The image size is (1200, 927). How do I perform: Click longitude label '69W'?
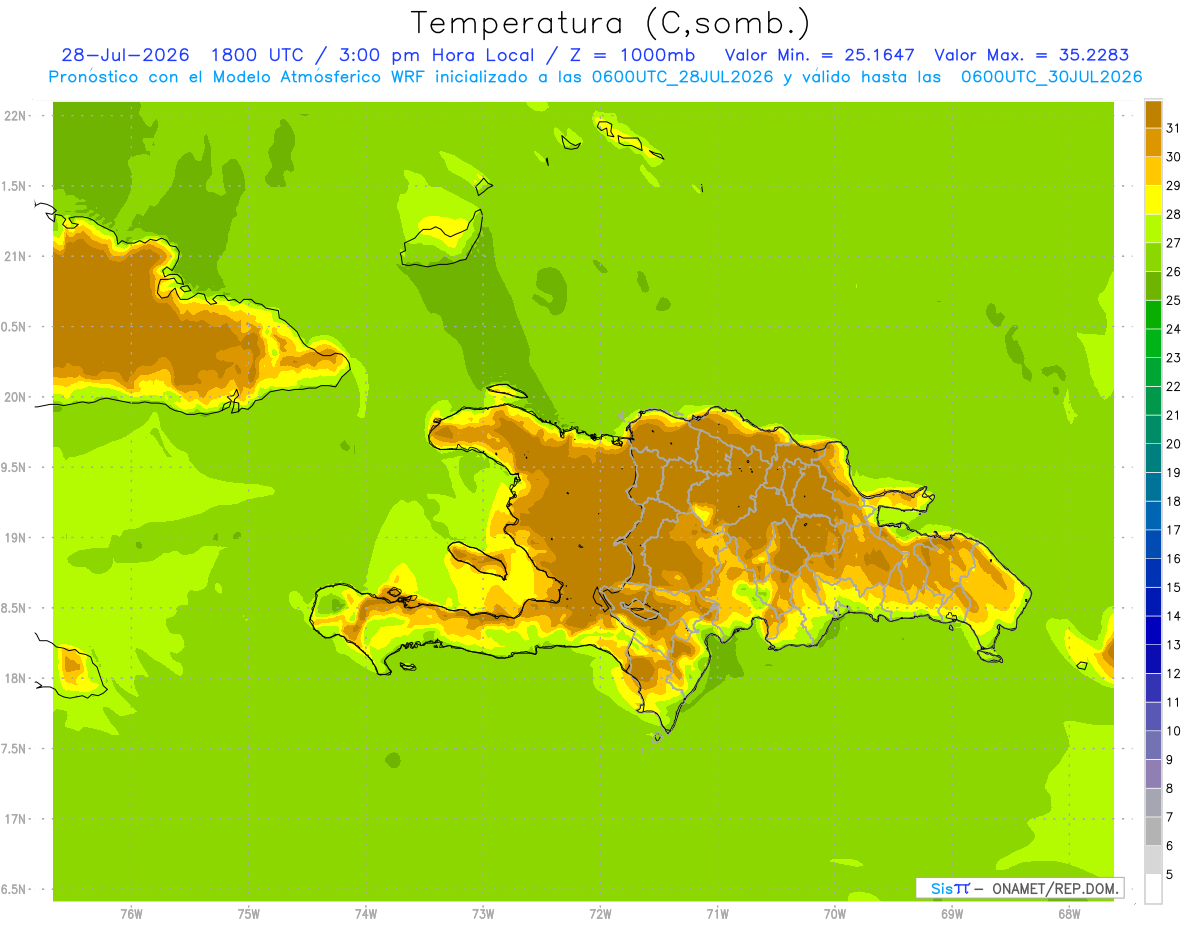tap(952, 914)
